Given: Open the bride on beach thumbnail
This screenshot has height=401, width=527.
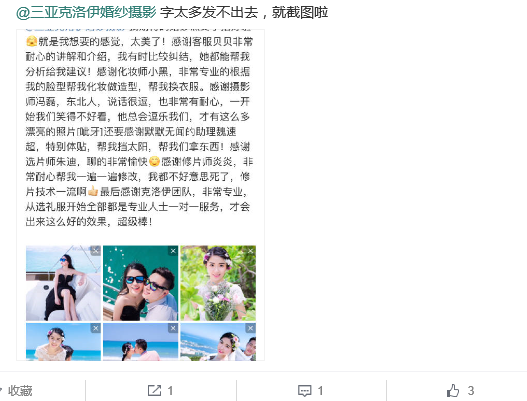Looking at the screenshot, I should pos(63,342).
